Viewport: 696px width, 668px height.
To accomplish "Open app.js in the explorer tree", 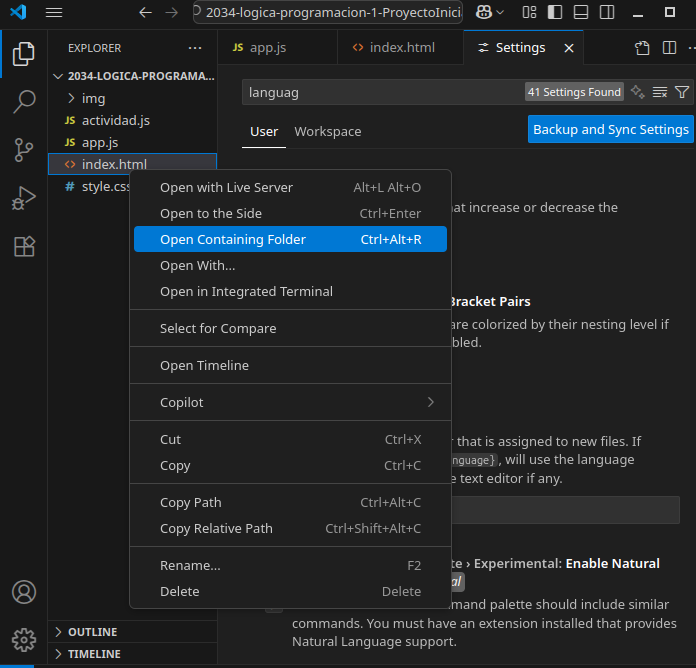I will point(133,142).
